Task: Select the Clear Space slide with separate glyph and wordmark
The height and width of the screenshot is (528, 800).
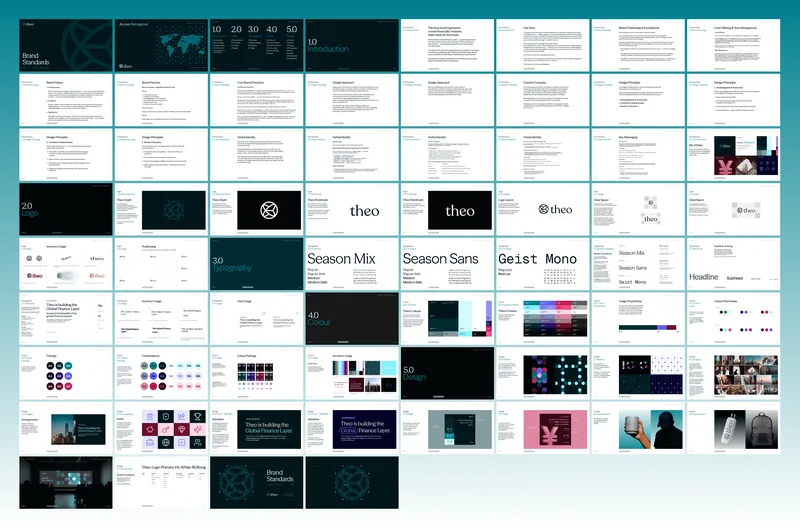Action: (x=638, y=209)
